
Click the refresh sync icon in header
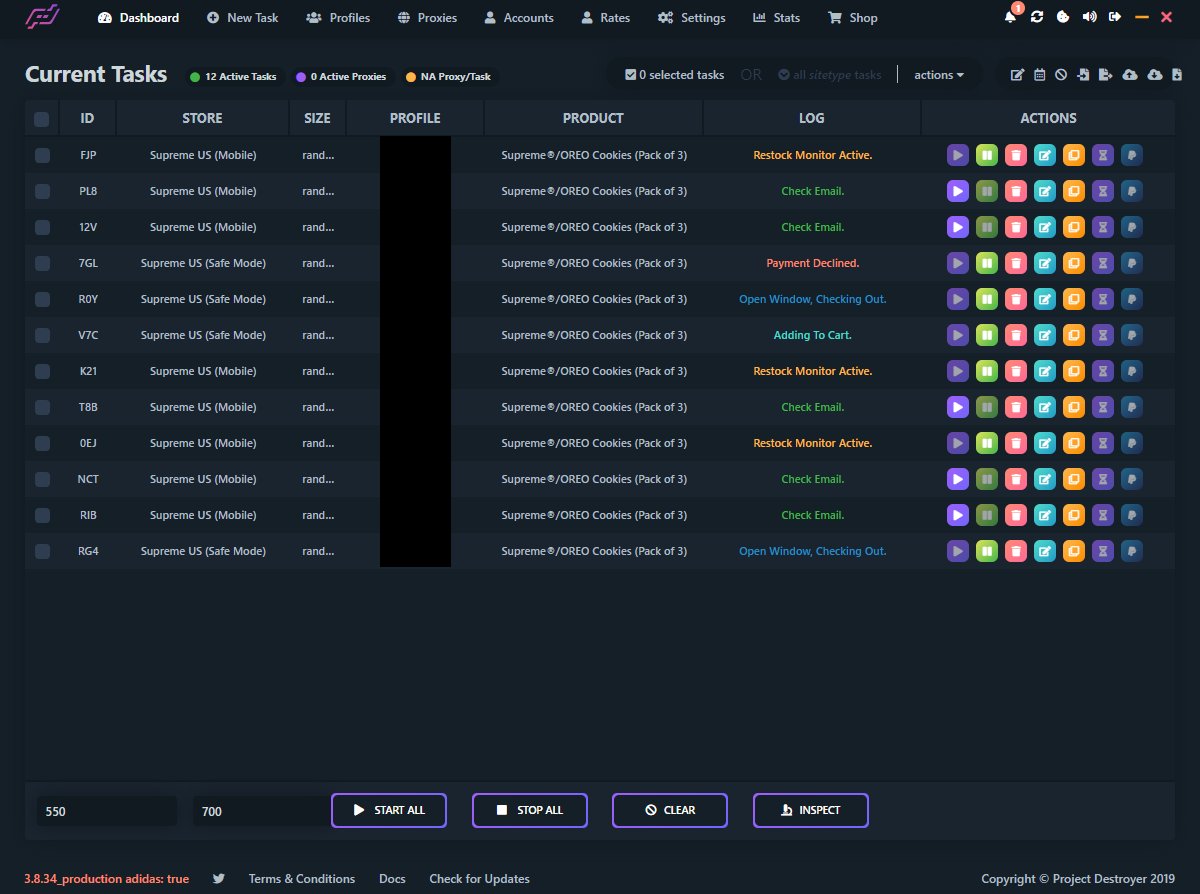(1037, 17)
